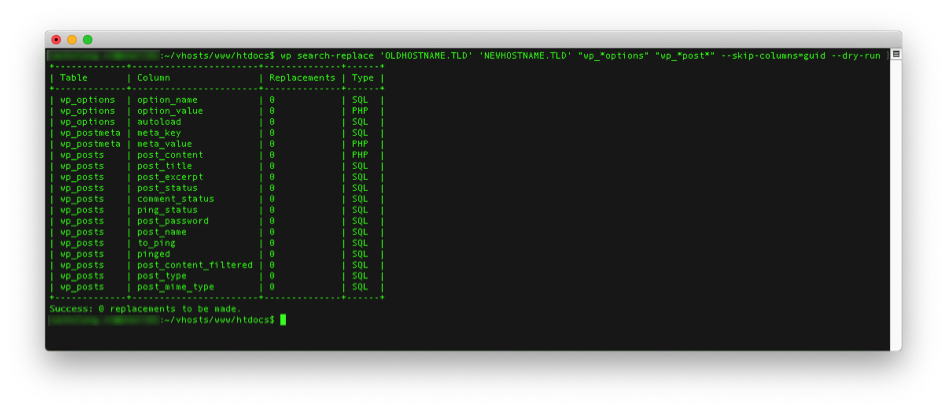Click the PHP type in option_value row
Image resolution: width=947 pixels, height=410 pixels.
coord(360,111)
